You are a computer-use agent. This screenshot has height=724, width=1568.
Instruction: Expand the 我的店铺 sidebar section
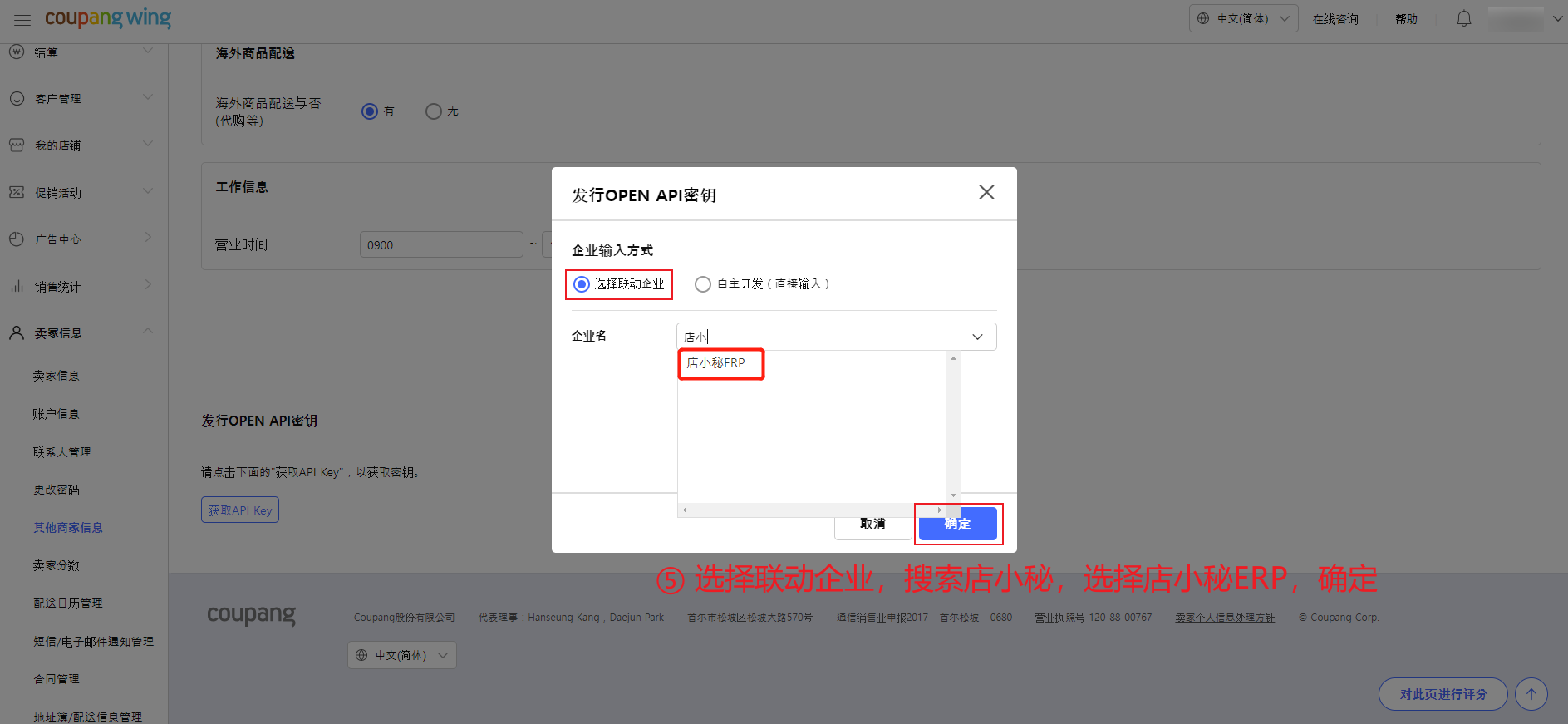(148, 144)
